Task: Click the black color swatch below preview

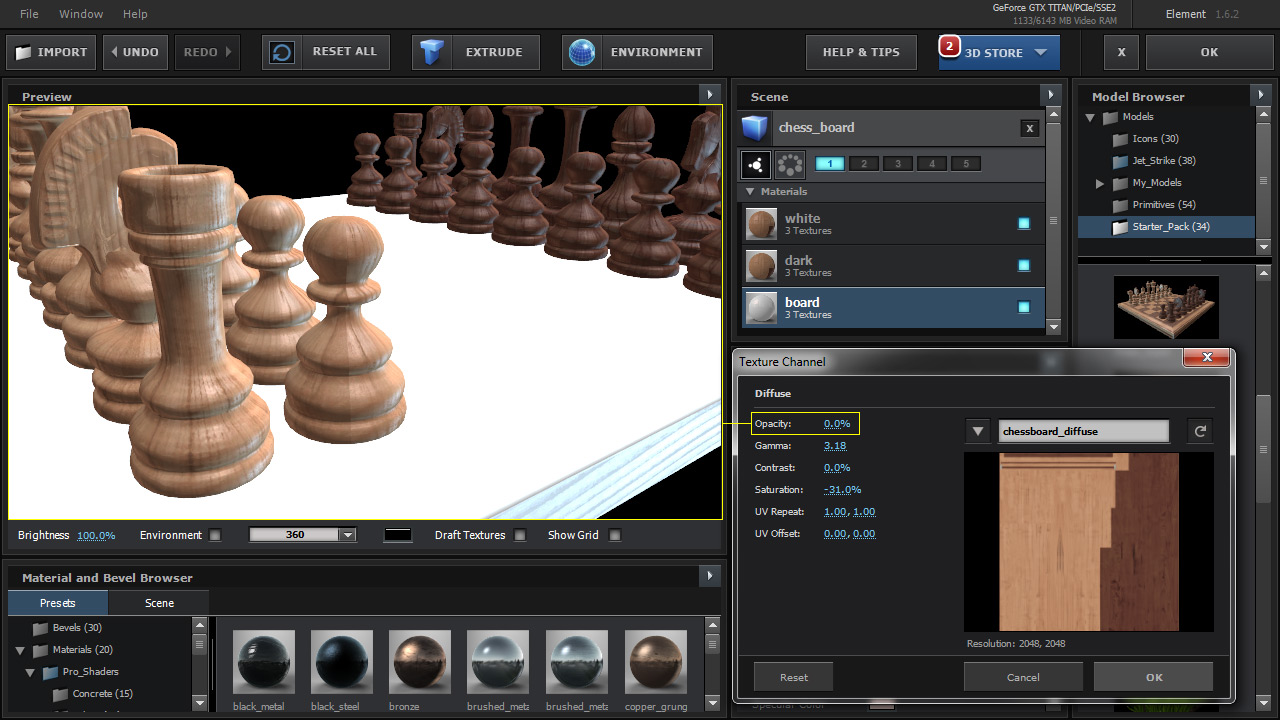Action: pos(398,535)
